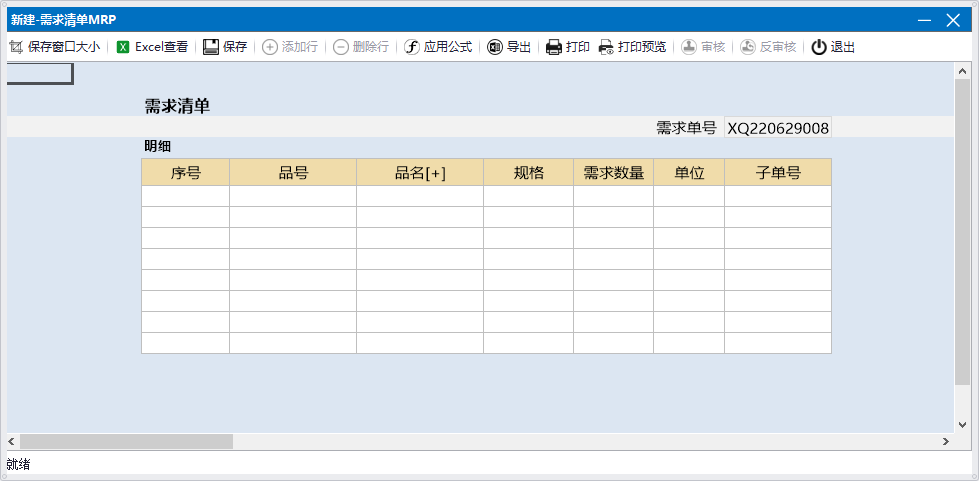979x481 pixels.
Task: Click the 需求单号 field value XQ220629008
Action: point(778,128)
